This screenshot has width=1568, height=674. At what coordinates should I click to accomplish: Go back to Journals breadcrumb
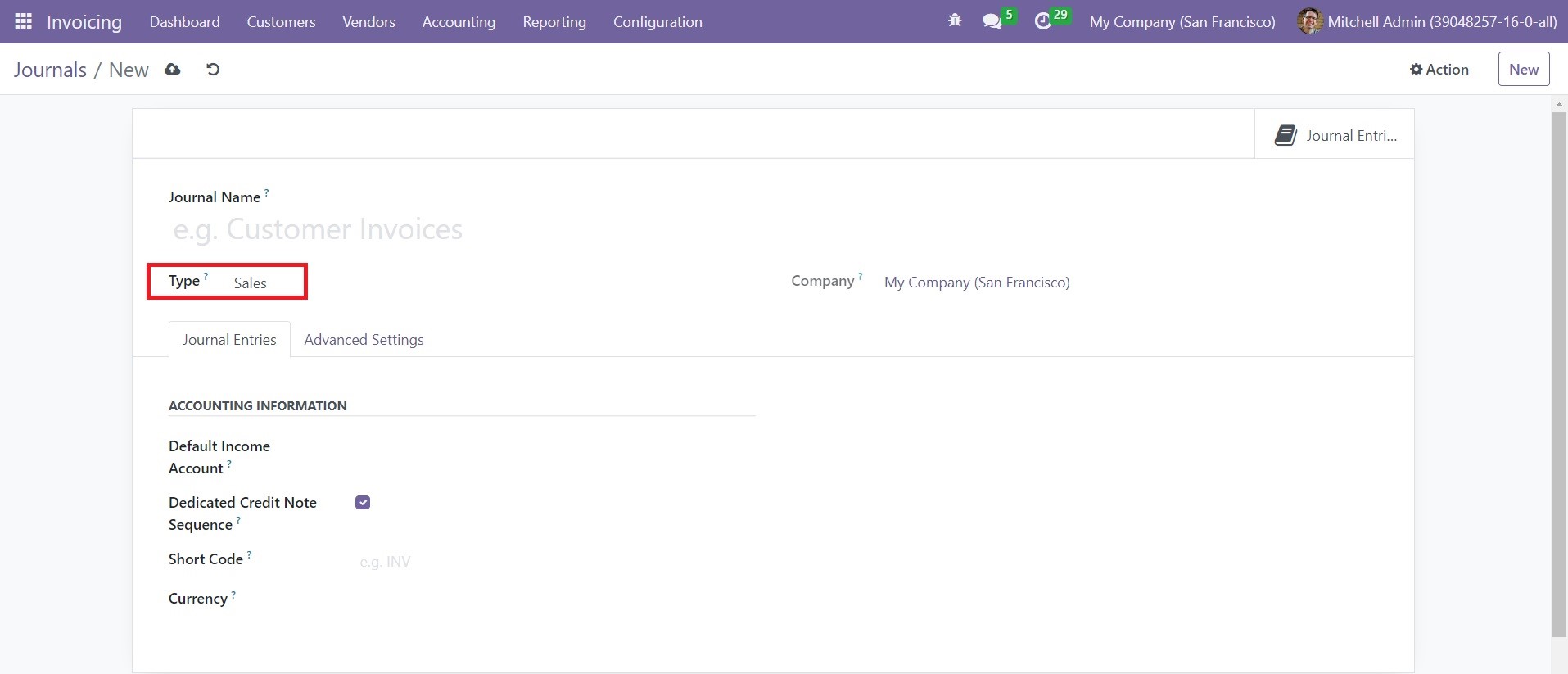point(50,70)
